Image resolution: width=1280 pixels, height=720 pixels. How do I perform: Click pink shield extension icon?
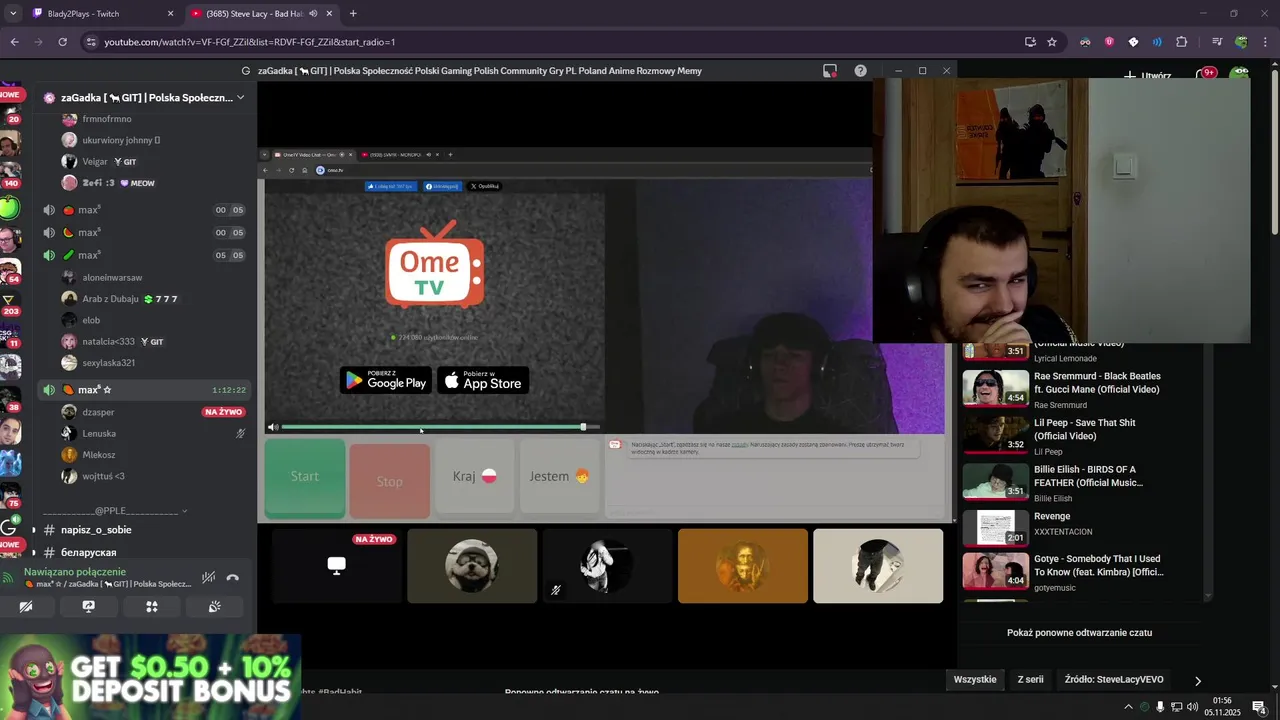click(x=1109, y=42)
